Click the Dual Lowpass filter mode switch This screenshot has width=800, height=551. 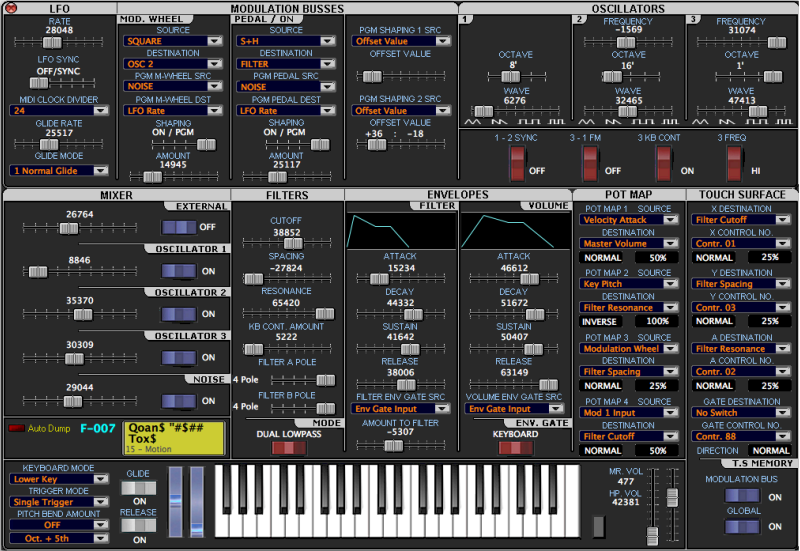(288, 448)
